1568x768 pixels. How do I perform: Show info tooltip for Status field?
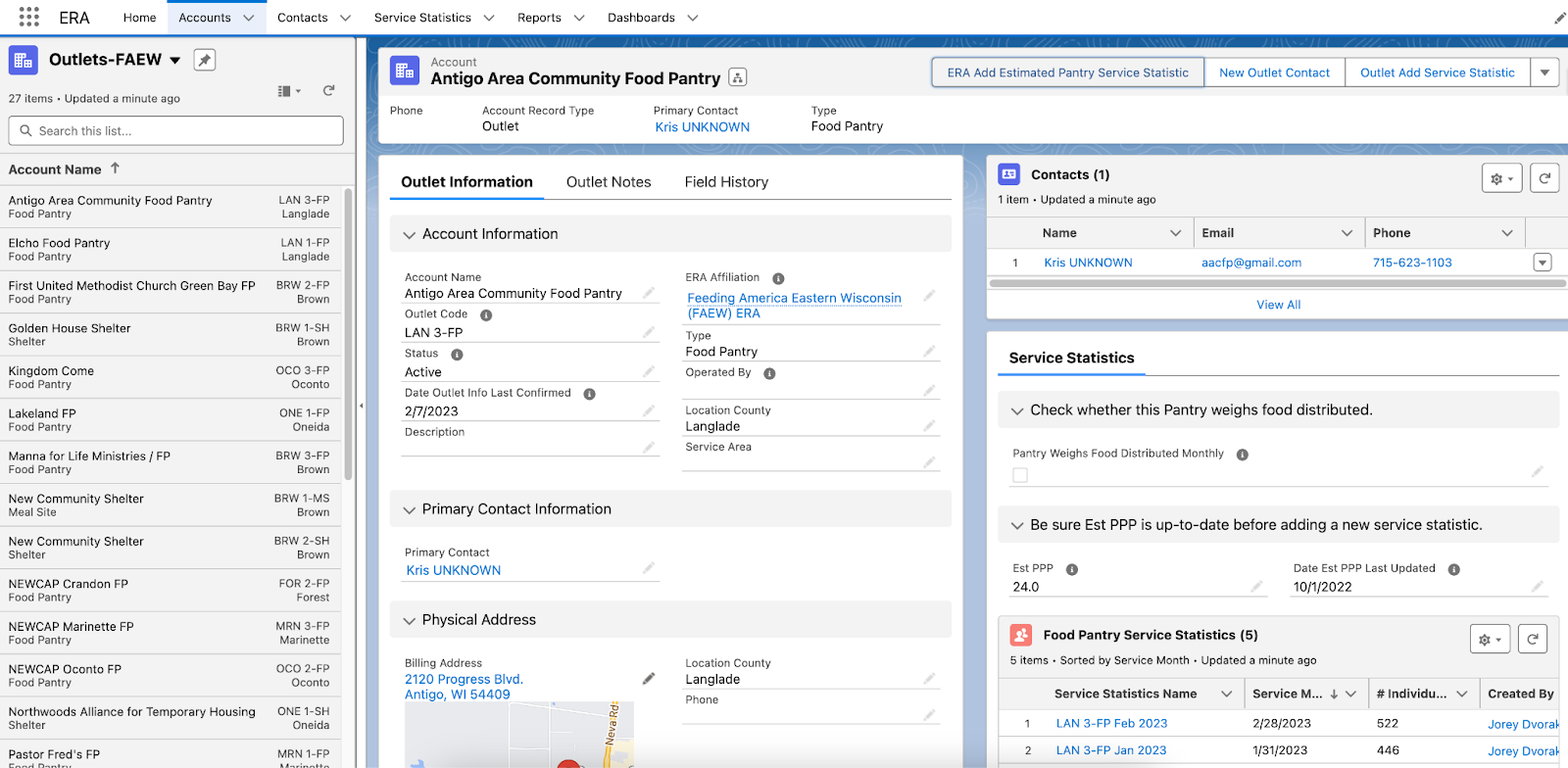coord(457,355)
